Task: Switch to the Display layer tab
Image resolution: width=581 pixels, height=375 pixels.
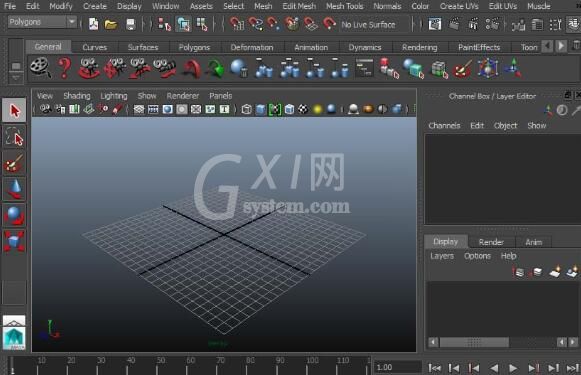Action: click(445, 242)
